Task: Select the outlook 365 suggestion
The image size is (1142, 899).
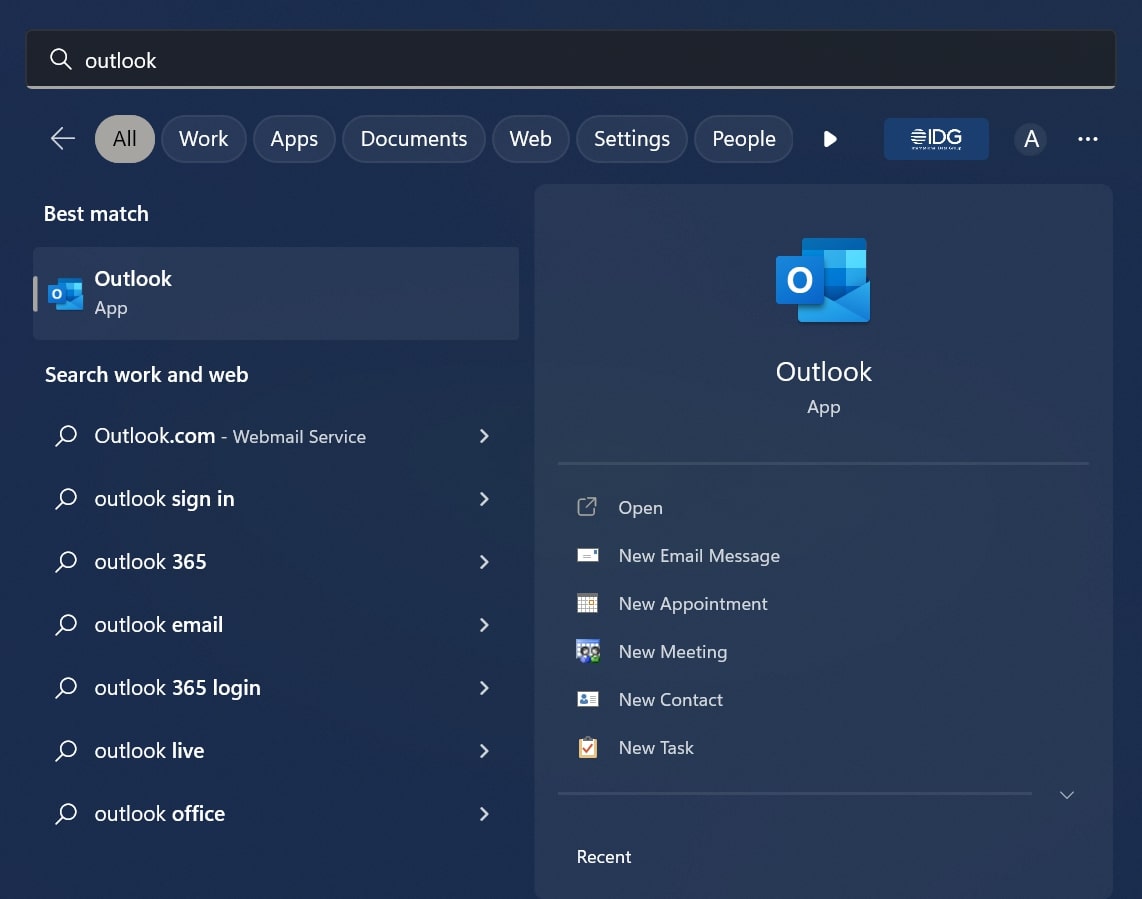Action: pyautogui.click(x=276, y=562)
